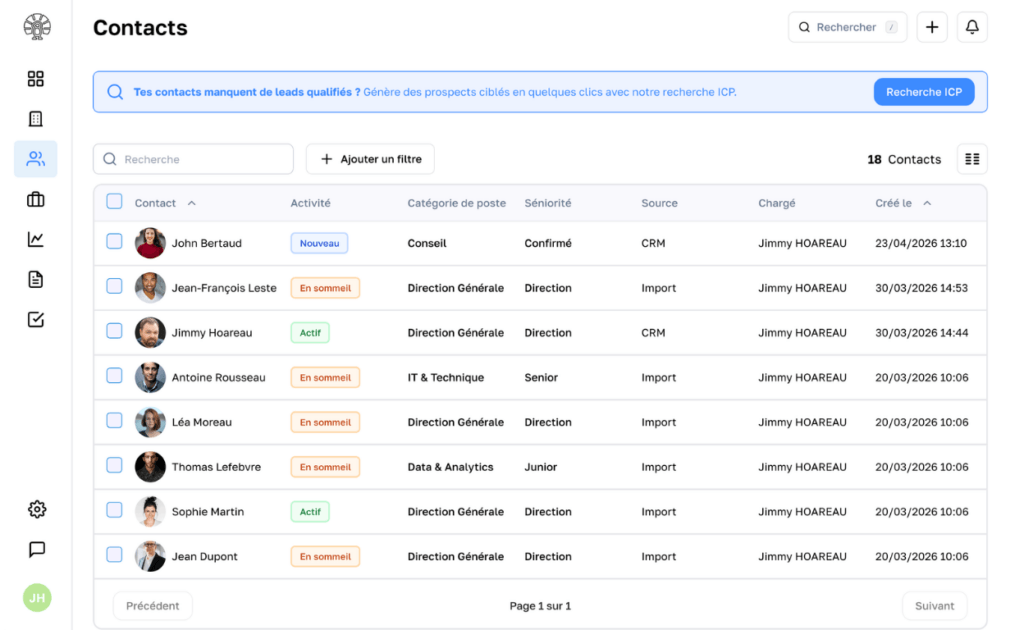Open the Contacts people icon in sidebar

pyautogui.click(x=36, y=158)
